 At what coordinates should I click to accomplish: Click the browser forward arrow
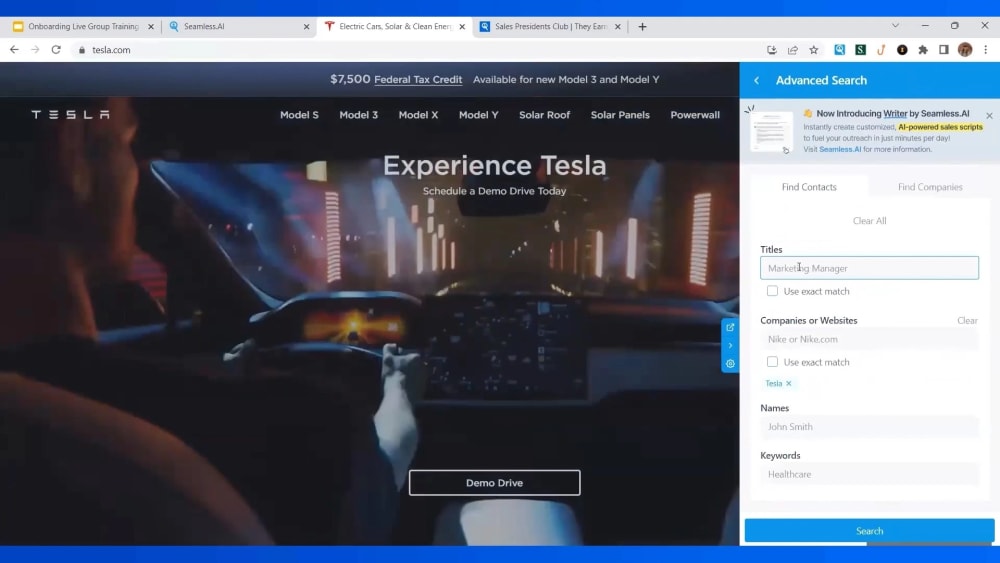(35, 50)
